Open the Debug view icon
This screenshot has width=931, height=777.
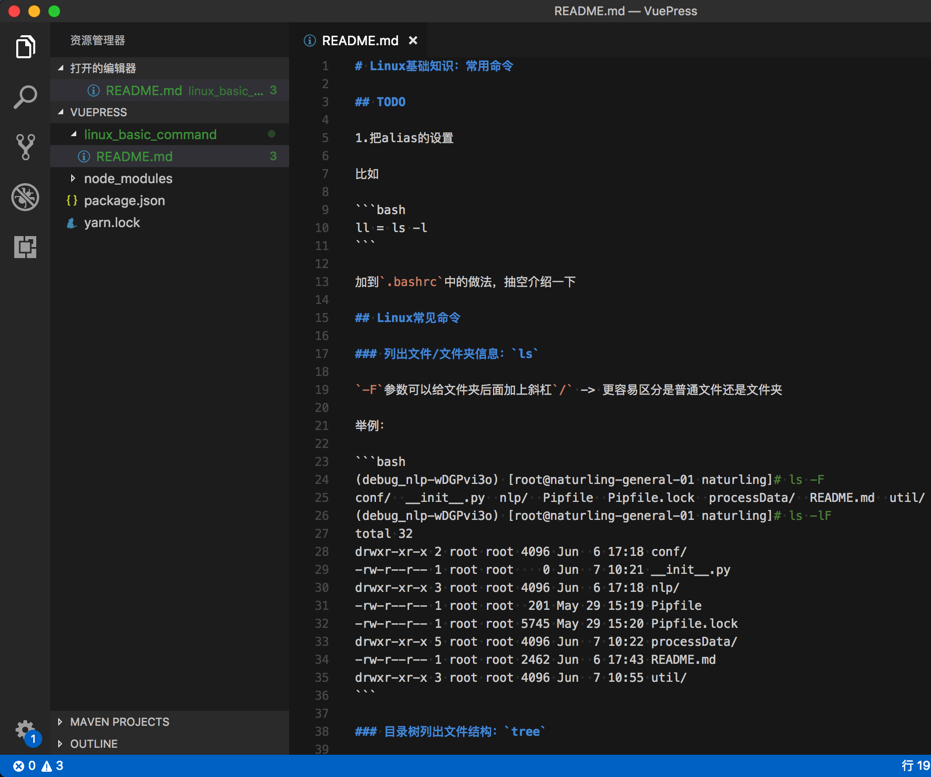coord(25,197)
